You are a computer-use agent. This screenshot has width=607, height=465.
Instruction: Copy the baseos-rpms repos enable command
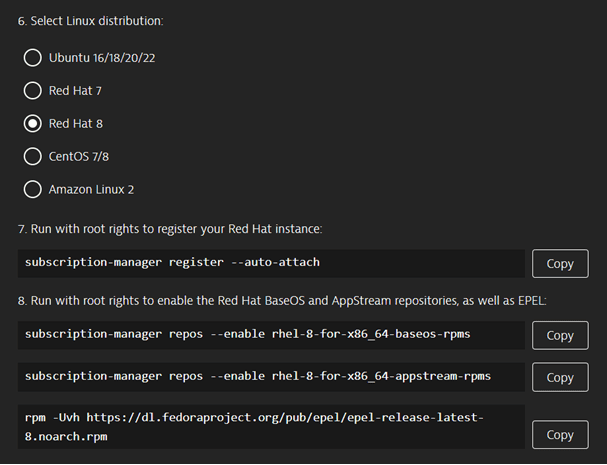[560, 335]
